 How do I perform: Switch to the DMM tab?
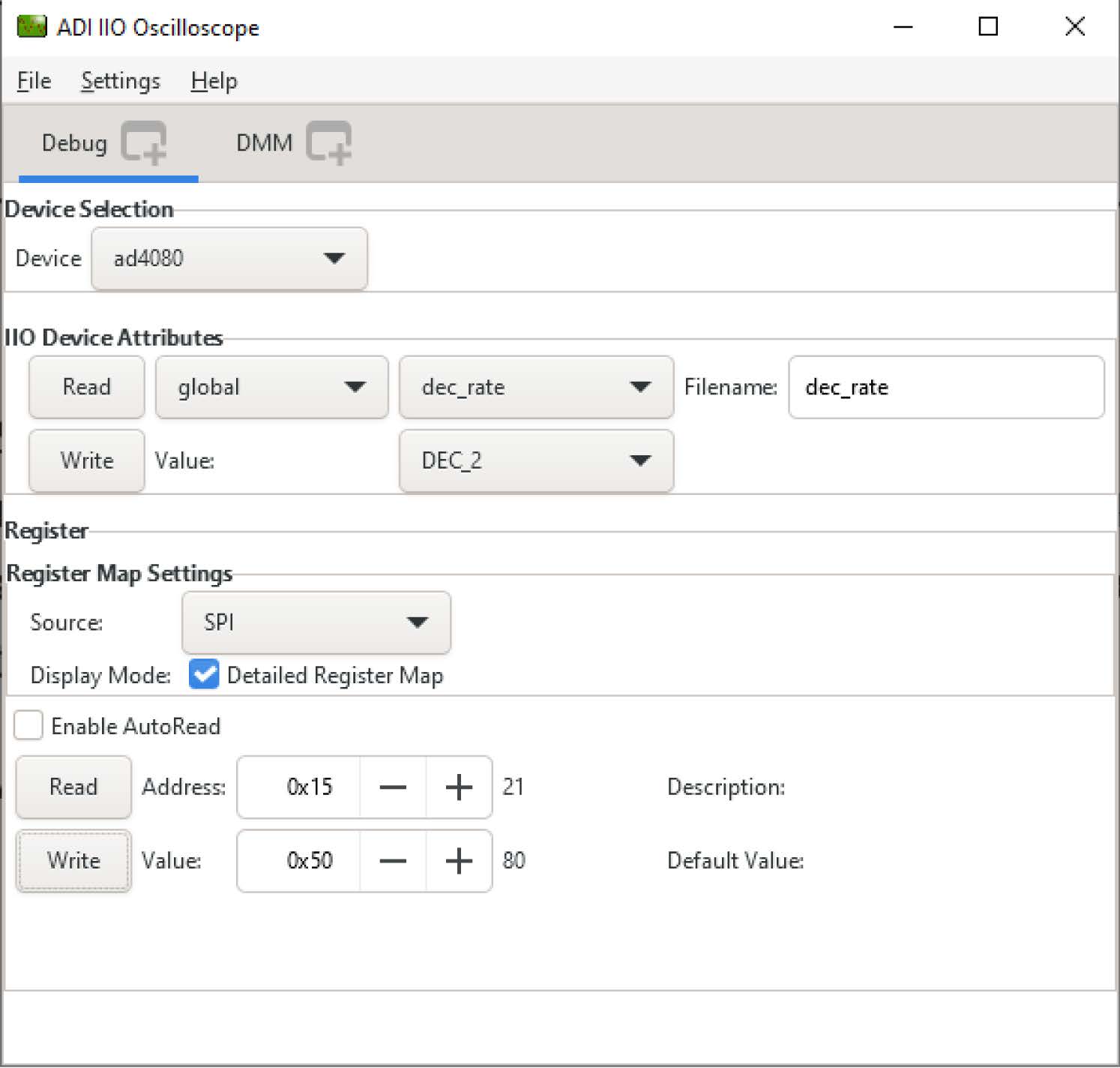point(264,142)
